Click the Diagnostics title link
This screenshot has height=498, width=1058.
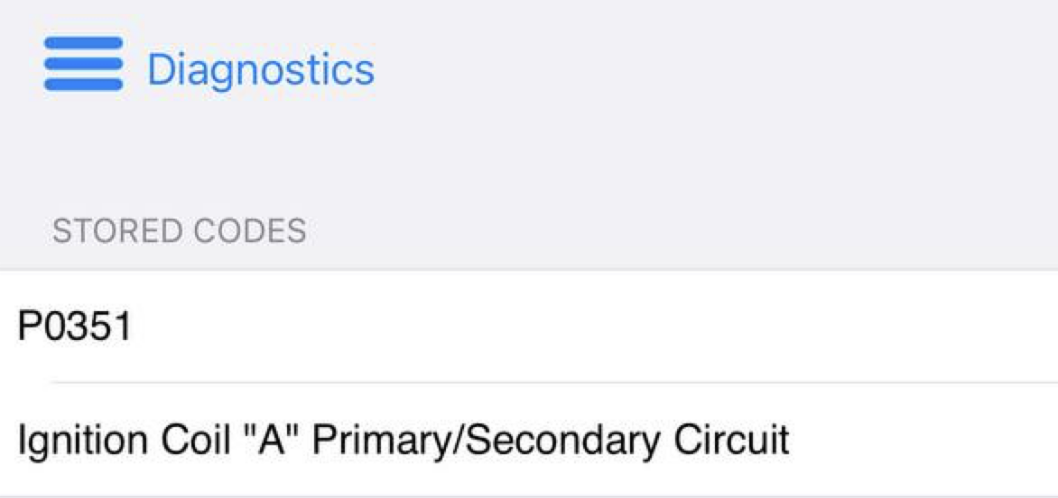click(260, 70)
